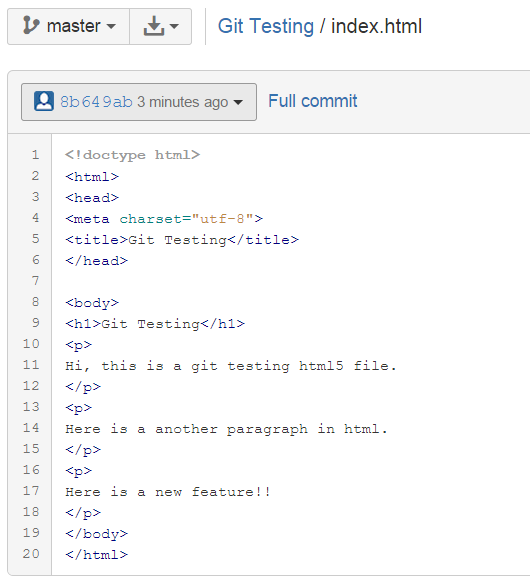Click the Full commit link
The image size is (530, 586).
[312, 101]
